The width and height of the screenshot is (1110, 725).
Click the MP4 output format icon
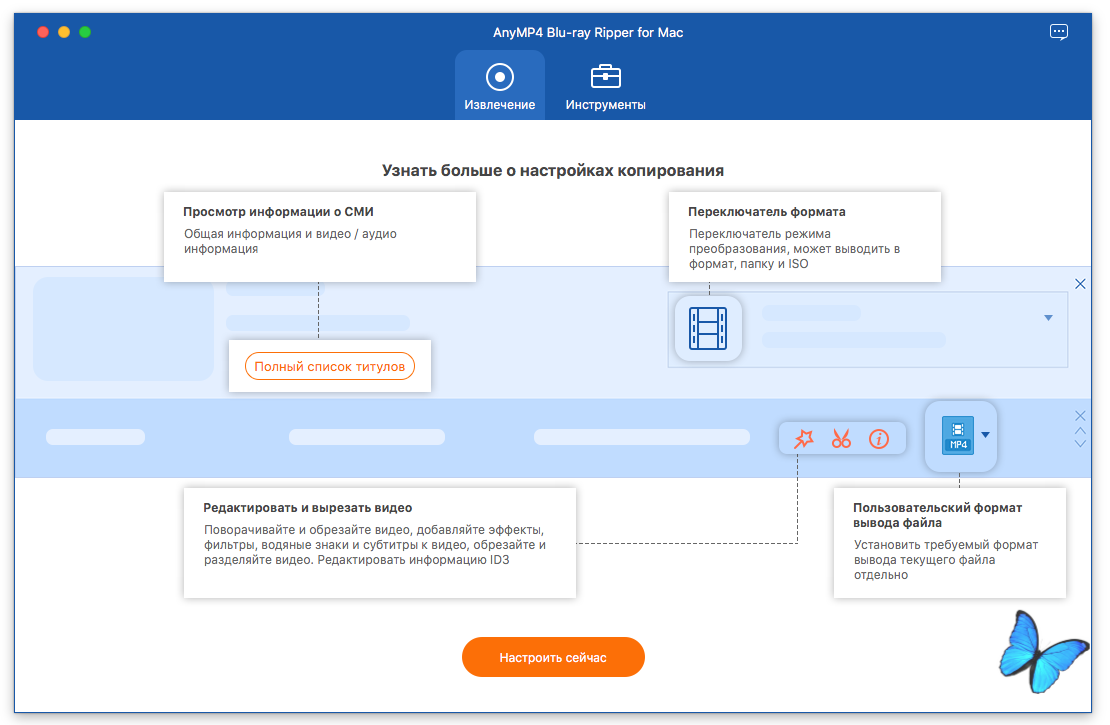pos(958,435)
